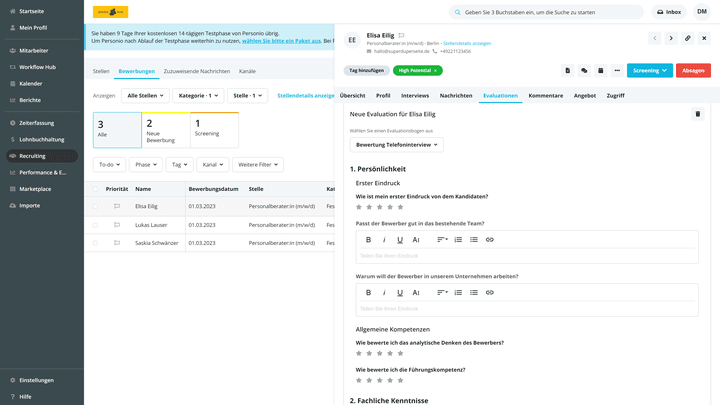720x405 pixels.
Task: Open the calendar icon in candidate toolbar
Action: (601, 71)
